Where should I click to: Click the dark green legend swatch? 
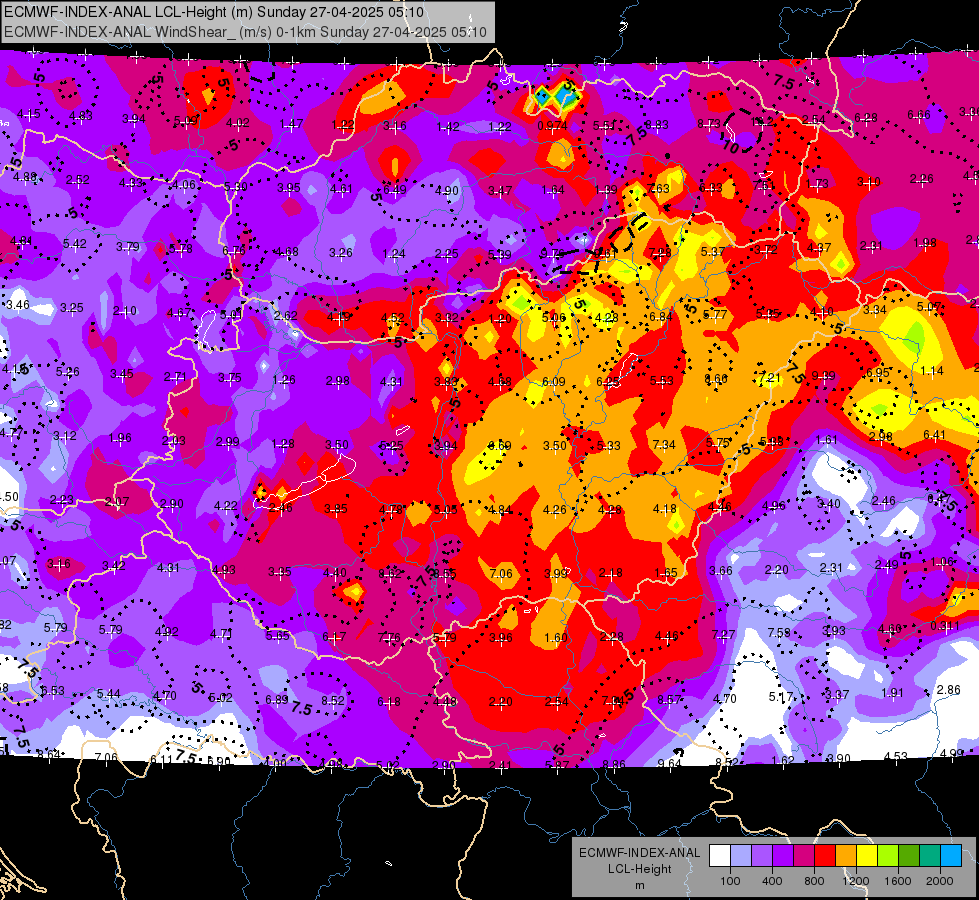coord(909,856)
